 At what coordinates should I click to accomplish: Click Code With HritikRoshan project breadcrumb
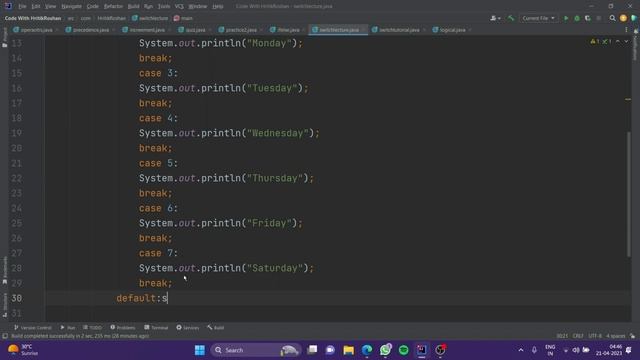[33, 18]
